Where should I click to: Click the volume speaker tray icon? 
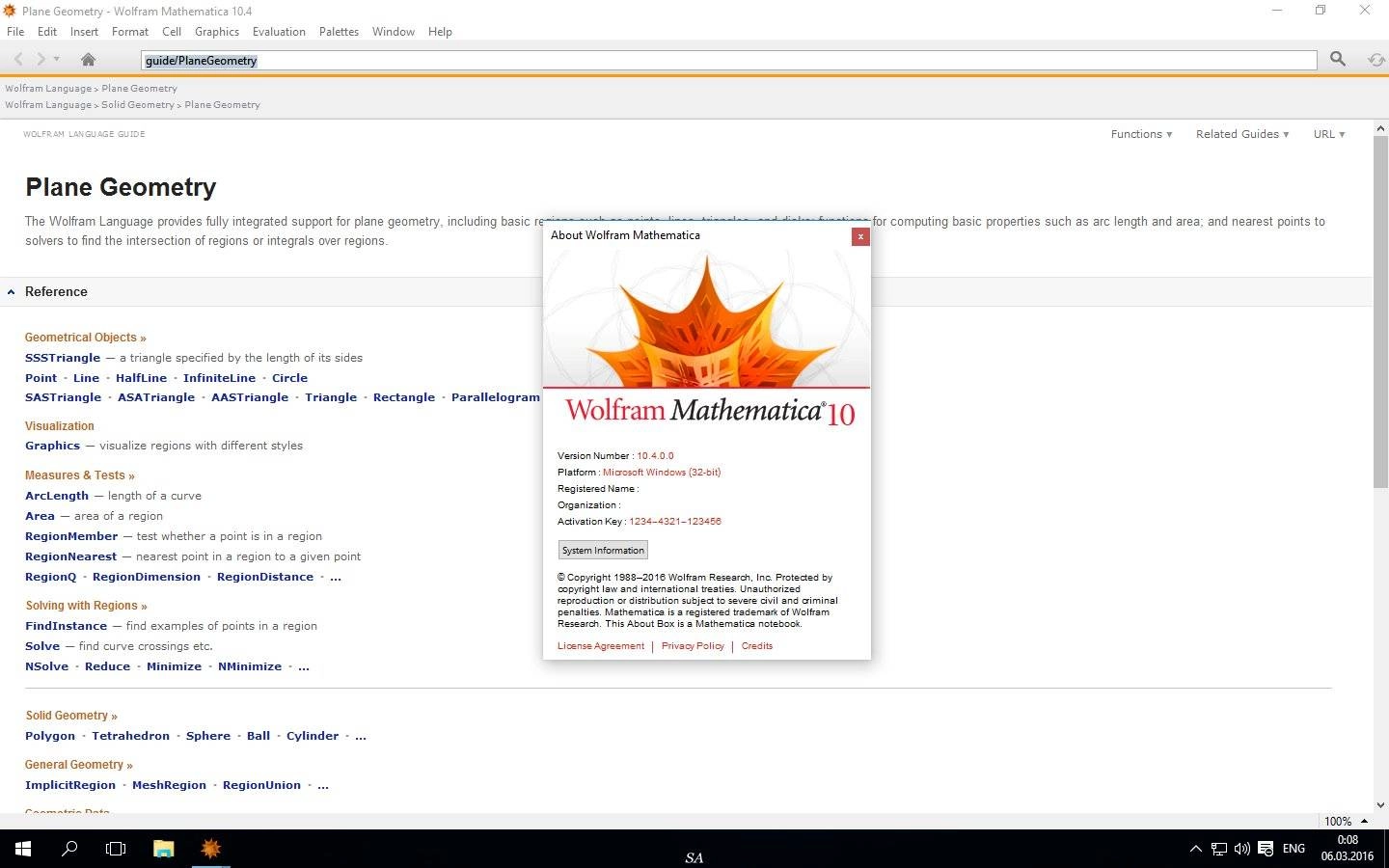click(1241, 850)
